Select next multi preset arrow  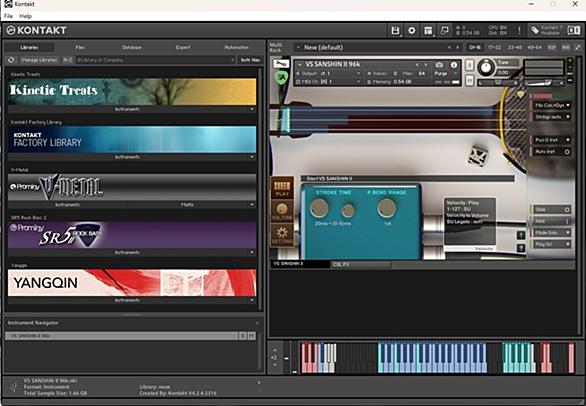coord(457,47)
